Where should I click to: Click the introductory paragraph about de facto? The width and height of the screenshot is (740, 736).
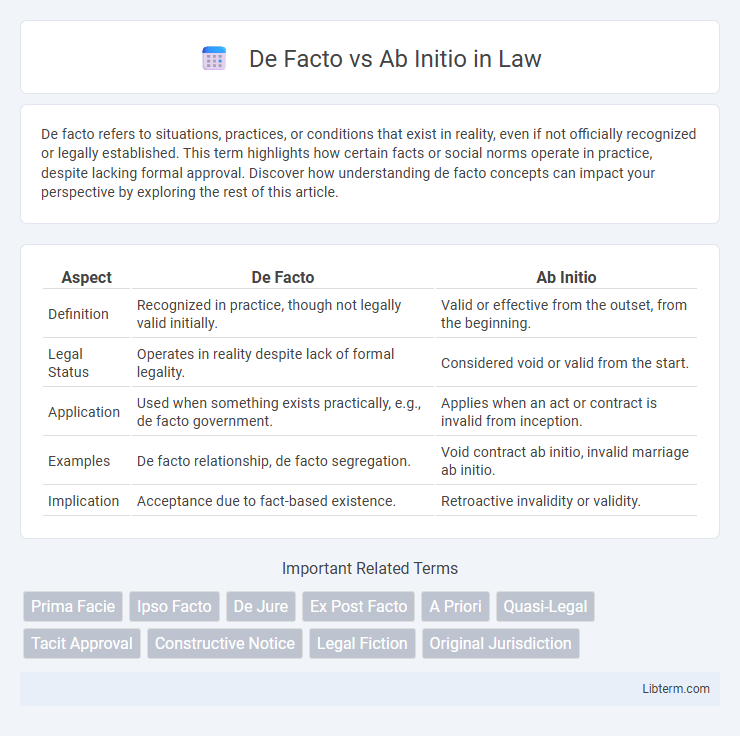(369, 163)
